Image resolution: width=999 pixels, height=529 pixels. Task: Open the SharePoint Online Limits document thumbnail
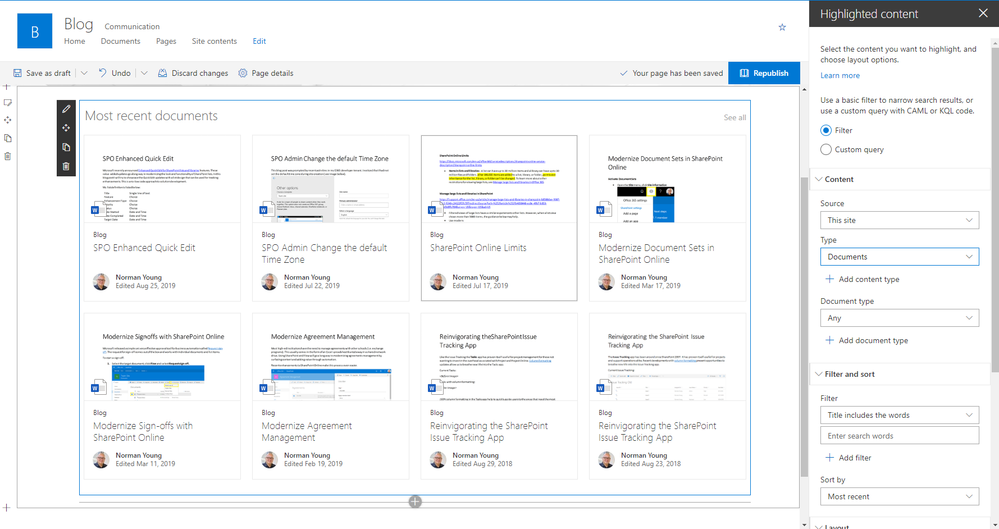(499, 179)
